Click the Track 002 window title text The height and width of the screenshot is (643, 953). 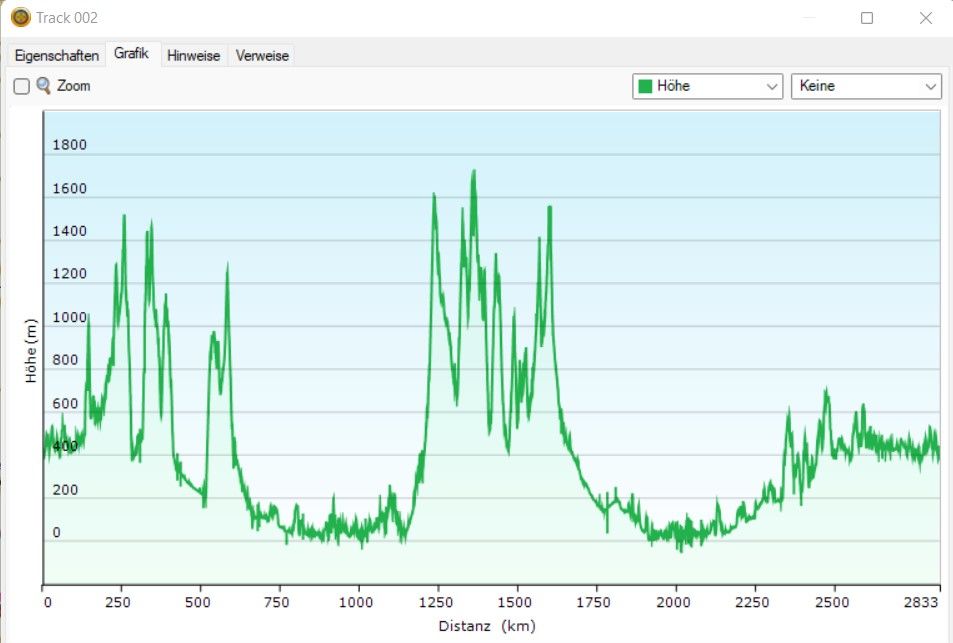[67, 18]
